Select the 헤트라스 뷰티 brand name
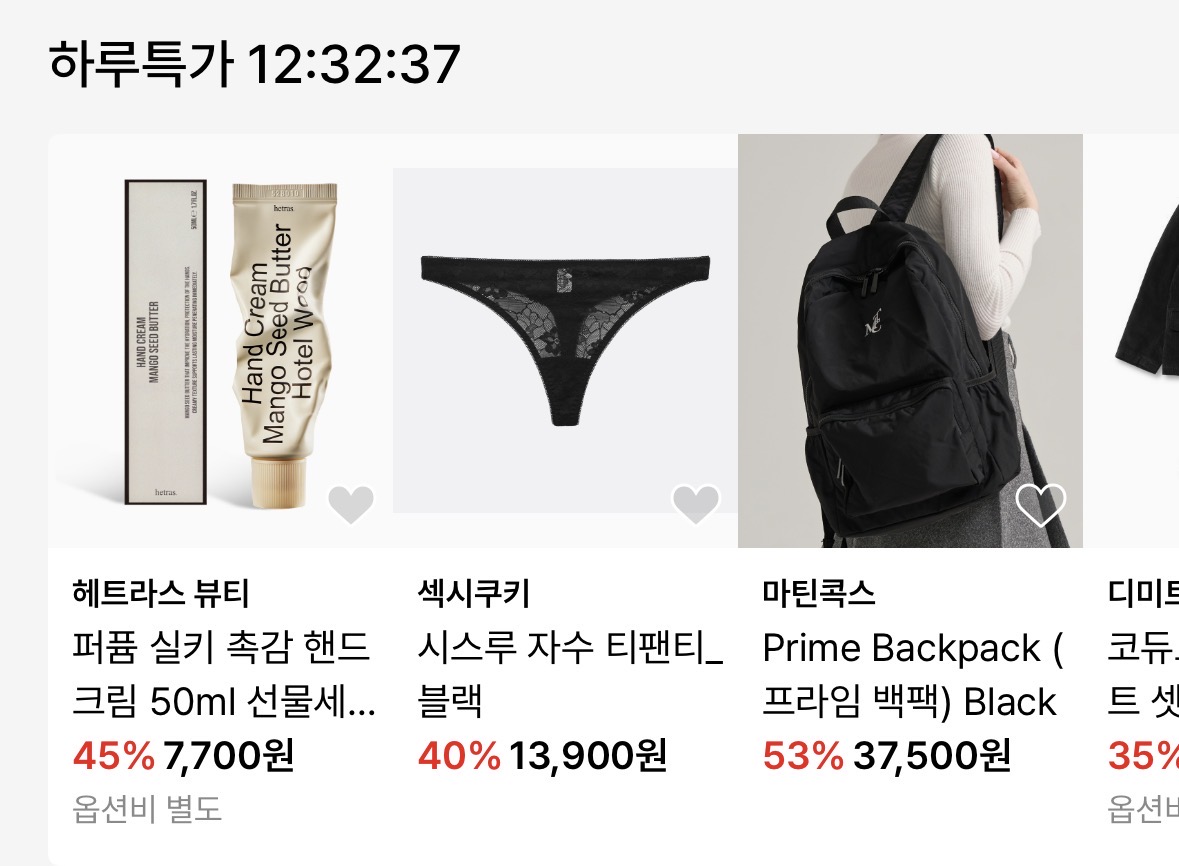 coord(160,593)
